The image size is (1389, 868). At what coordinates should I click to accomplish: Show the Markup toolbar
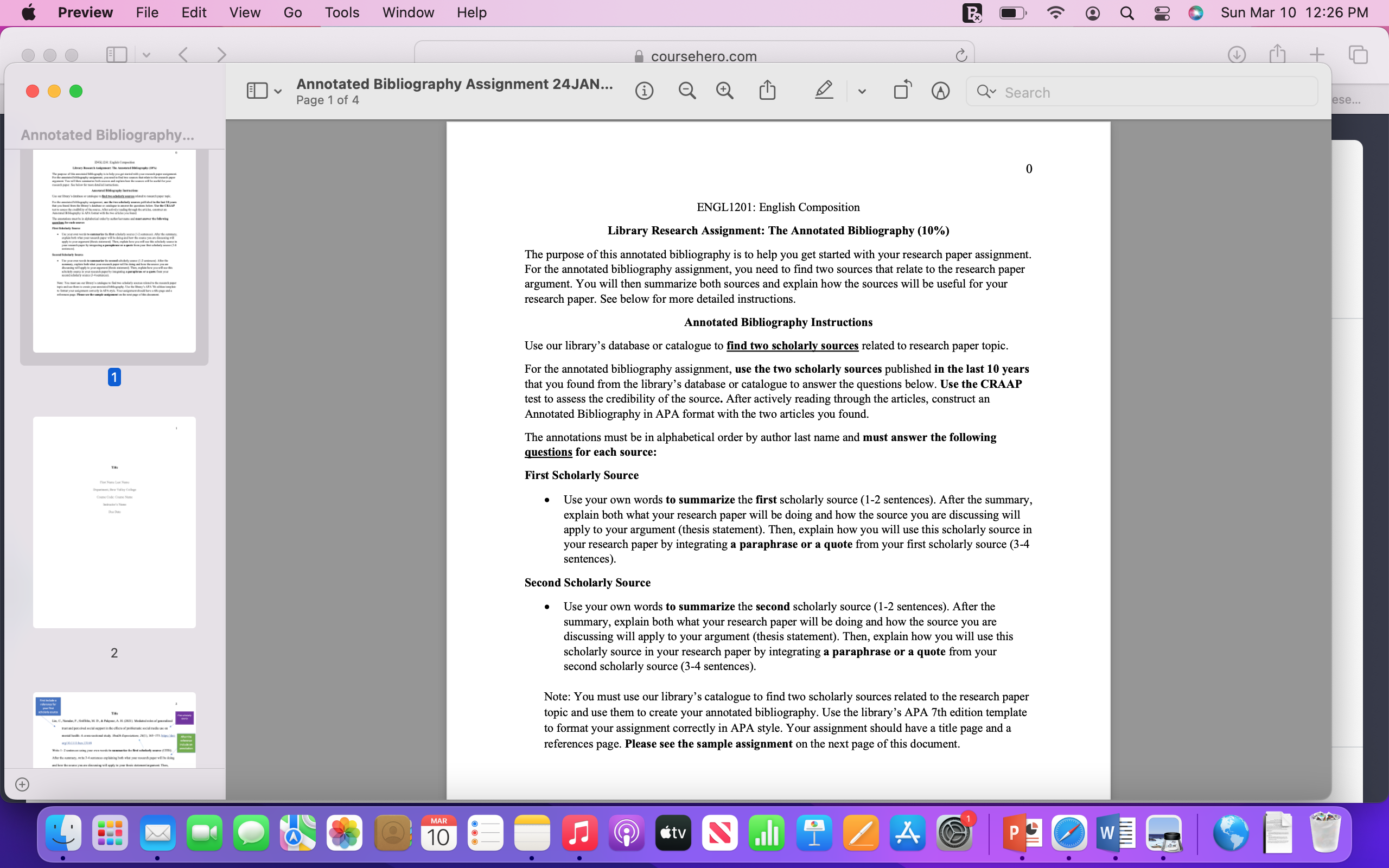(940, 90)
